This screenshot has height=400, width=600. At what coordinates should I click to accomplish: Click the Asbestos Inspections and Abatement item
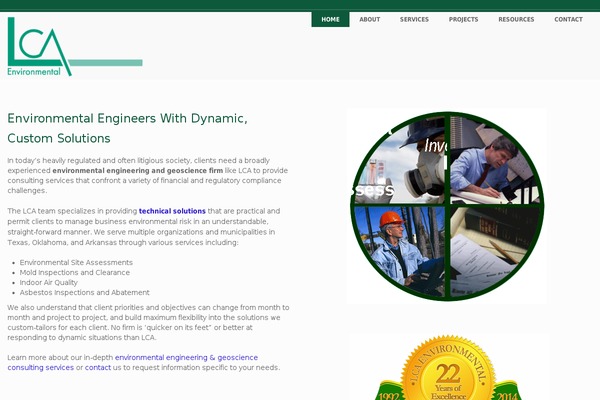point(85,292)
